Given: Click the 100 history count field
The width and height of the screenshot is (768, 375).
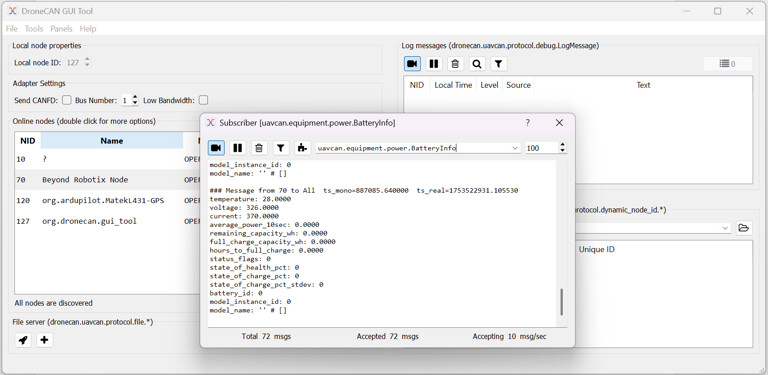Looking at the screenshot, I should click(x=541, y=148).
